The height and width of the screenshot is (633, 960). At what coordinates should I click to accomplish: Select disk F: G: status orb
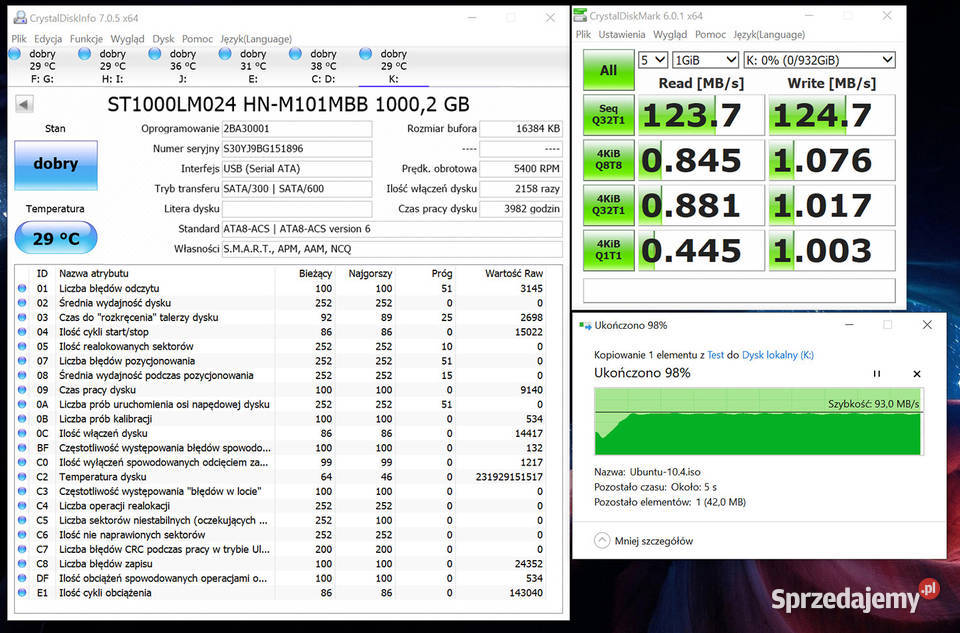[15, 54]
